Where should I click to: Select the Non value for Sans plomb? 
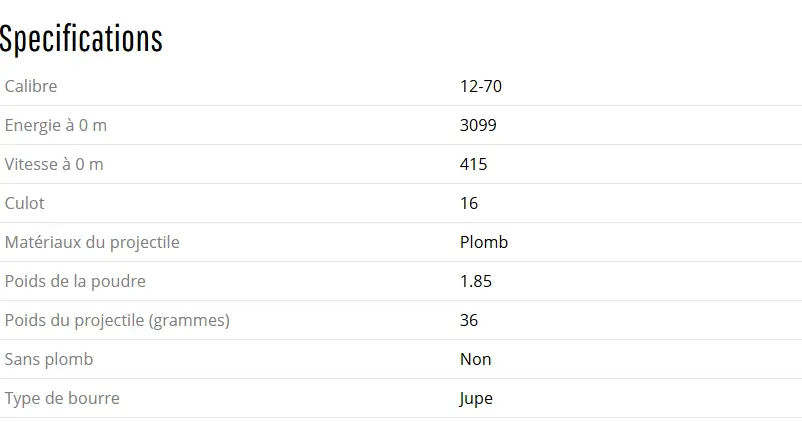476,359
